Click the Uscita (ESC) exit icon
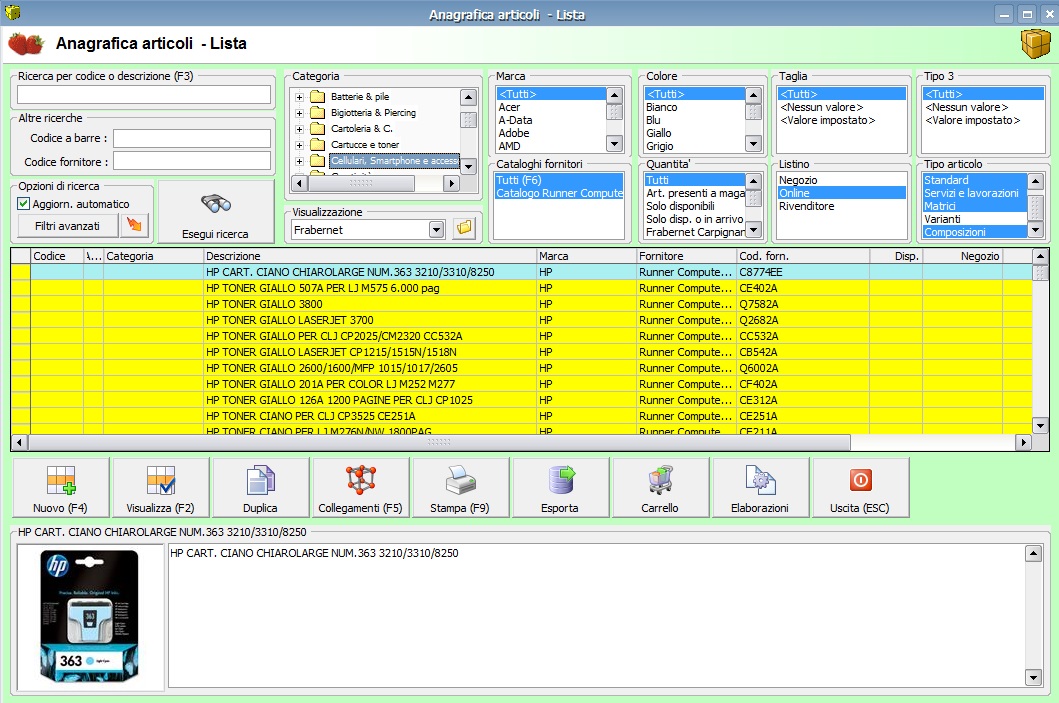1059x703 pixels. click(x=860, y=480)
